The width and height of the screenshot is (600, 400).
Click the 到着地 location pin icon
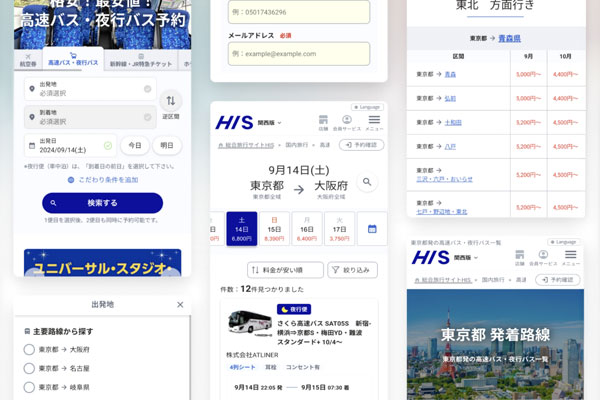tap(32, 117)
